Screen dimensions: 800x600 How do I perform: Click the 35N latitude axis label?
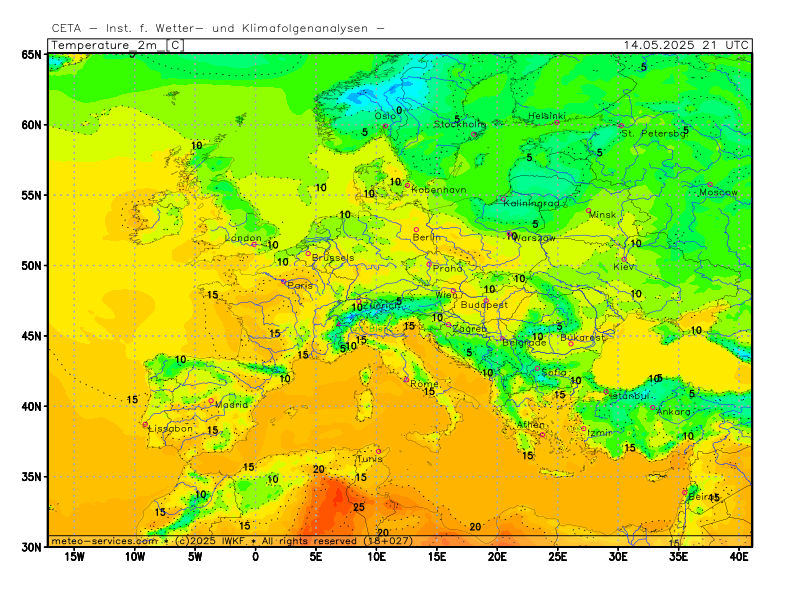click(32, 477)
